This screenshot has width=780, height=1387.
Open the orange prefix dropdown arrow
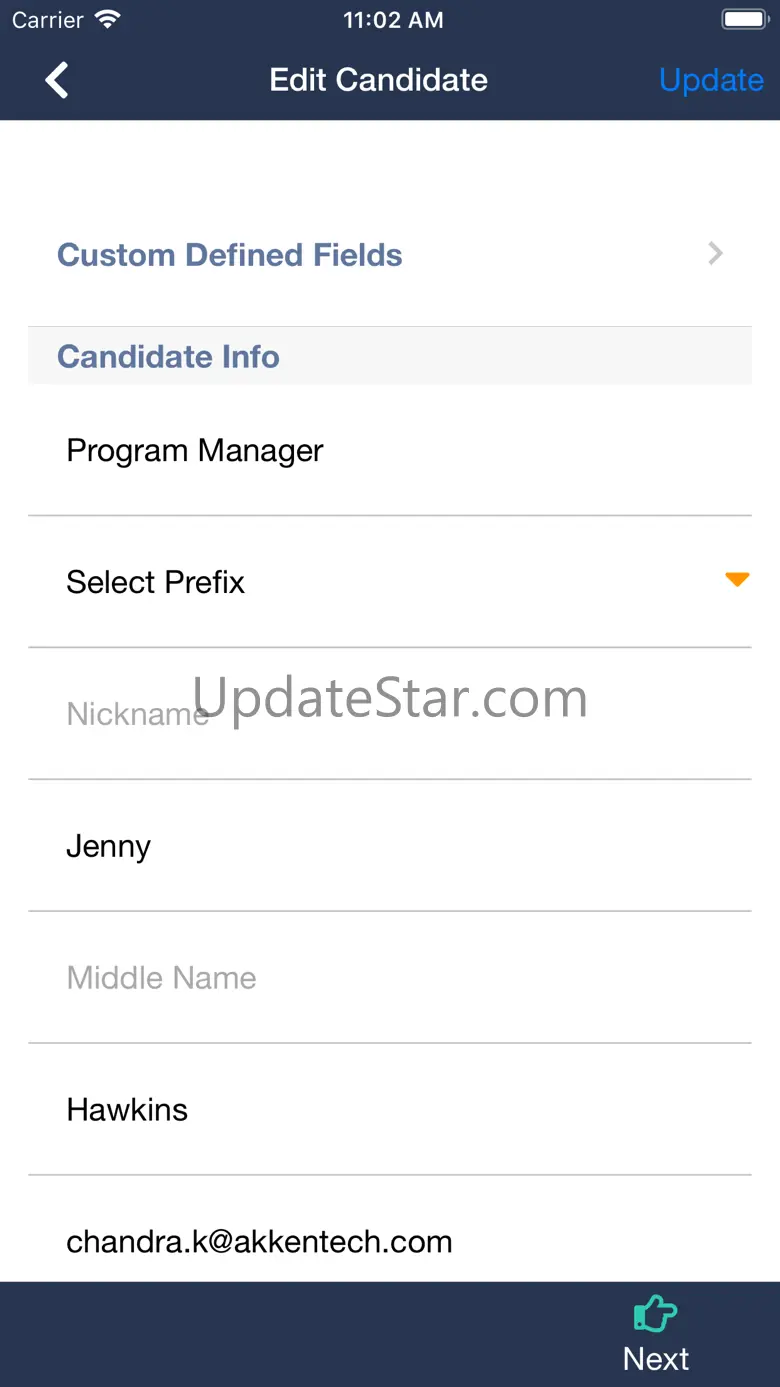click(x=737, y=580)
